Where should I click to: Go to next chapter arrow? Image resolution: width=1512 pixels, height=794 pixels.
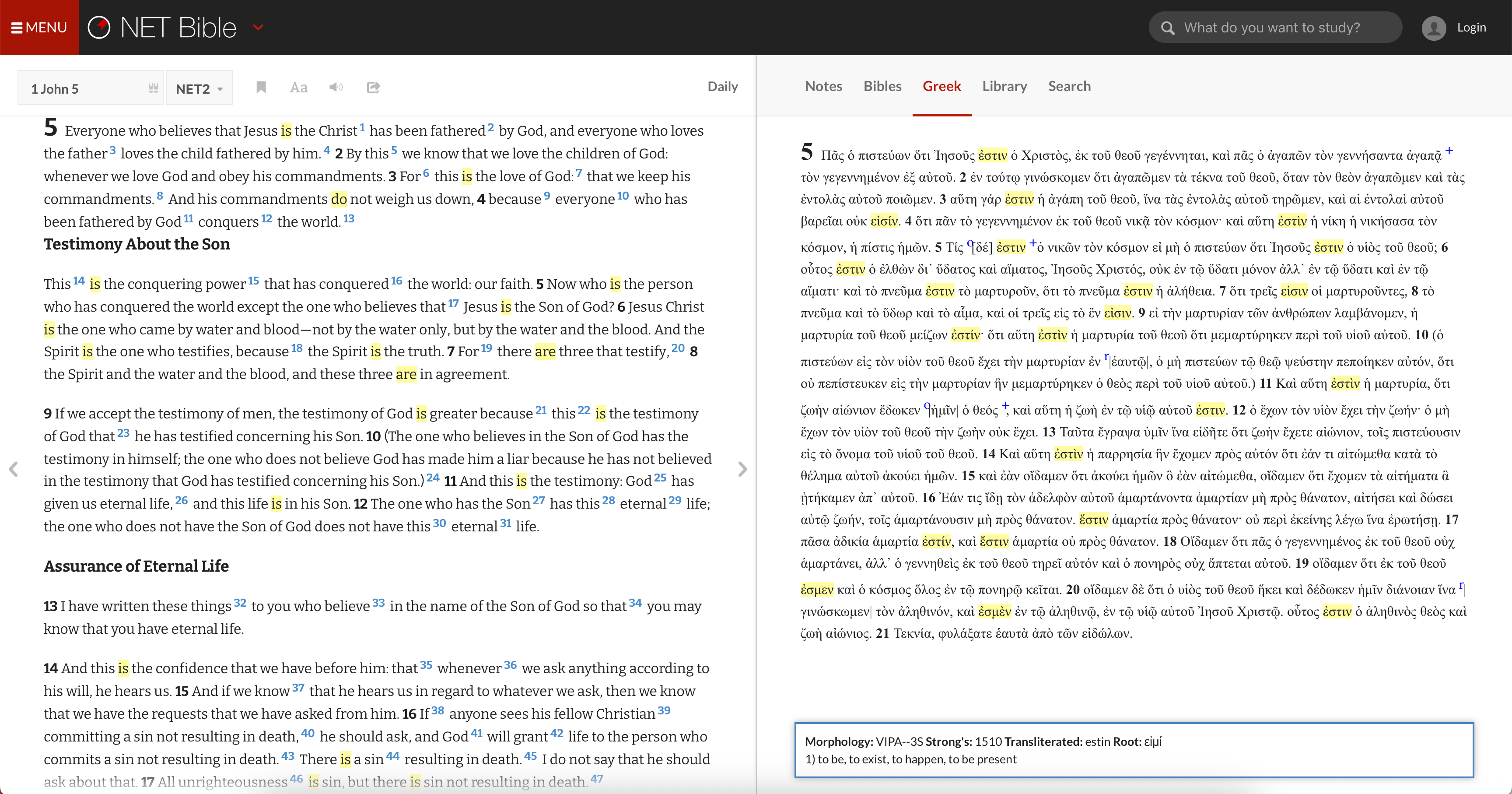point(742,469)
